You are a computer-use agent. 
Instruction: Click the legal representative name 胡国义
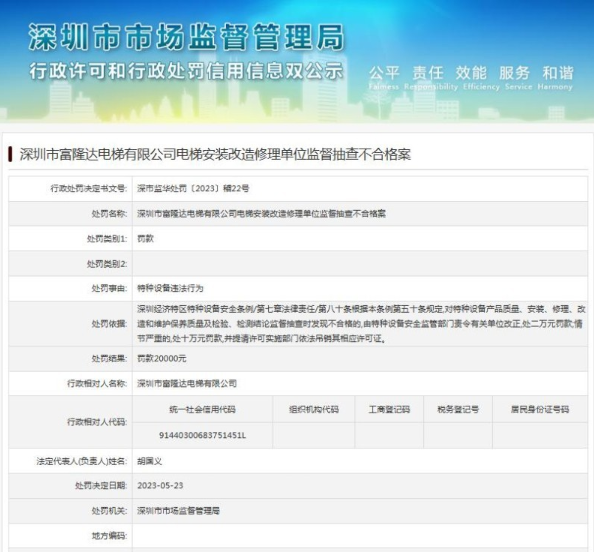(x=150, y=461)
